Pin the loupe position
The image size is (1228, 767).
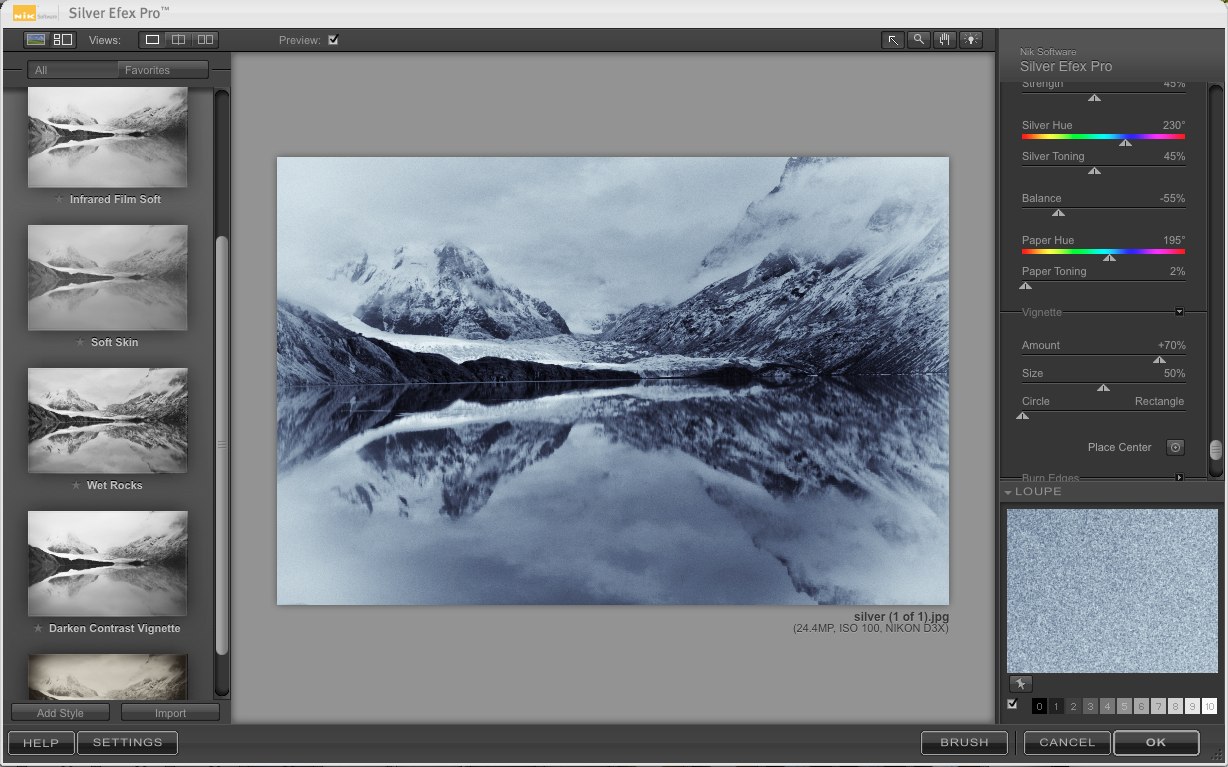1020,684
